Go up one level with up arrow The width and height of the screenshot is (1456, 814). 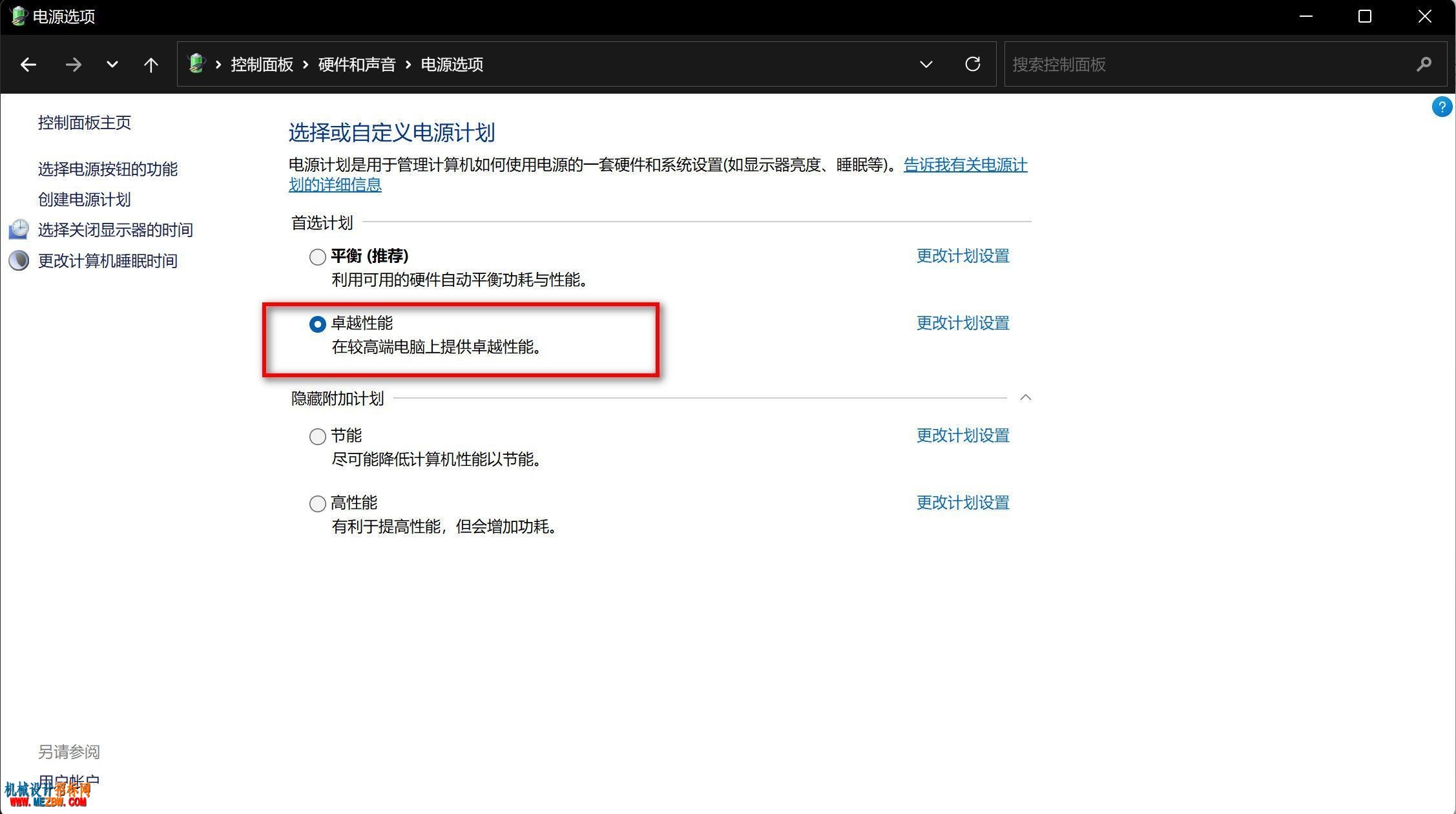pyautogui.click(x=151, y=65)
